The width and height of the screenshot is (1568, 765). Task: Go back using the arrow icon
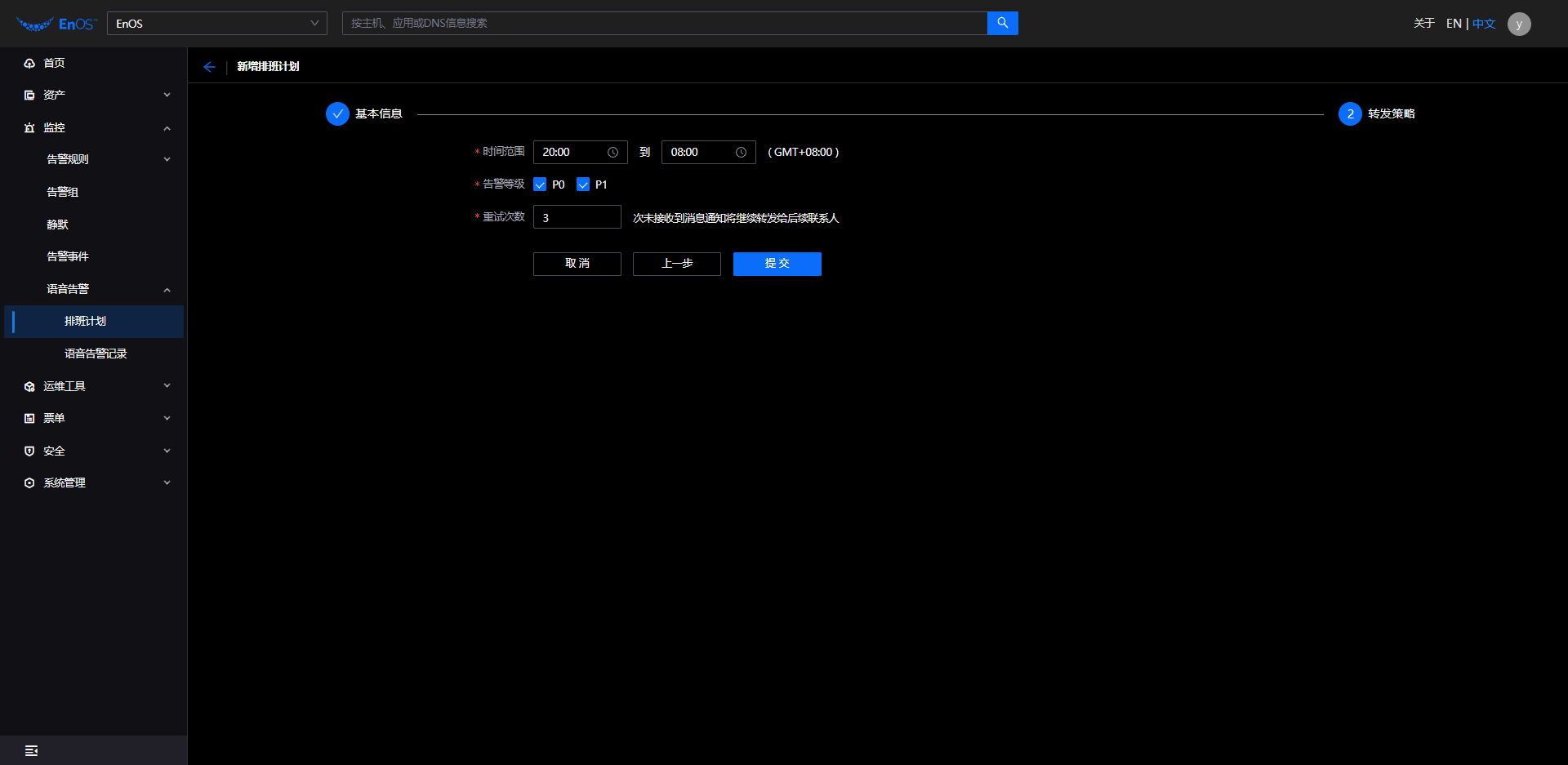click(210, 67)
